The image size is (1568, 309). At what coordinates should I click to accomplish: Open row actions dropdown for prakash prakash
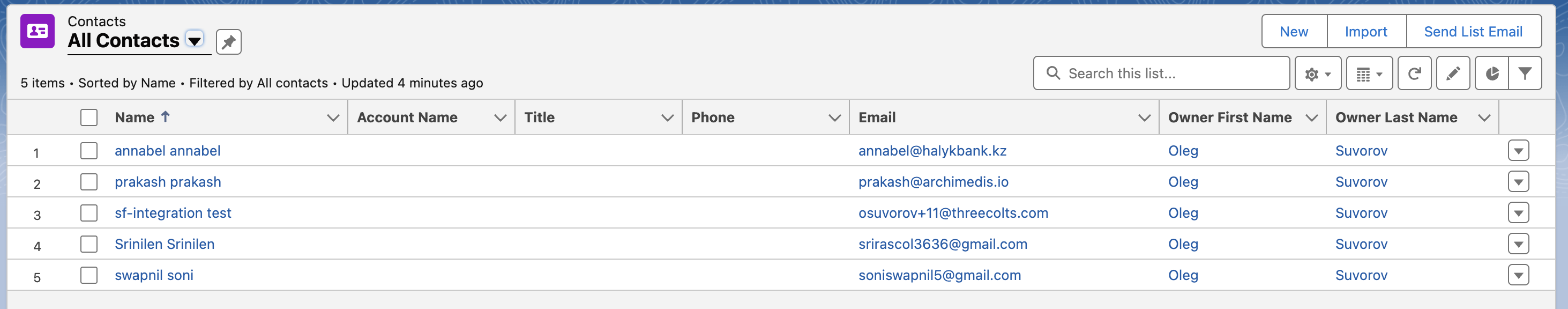pyautogui.click(x=1518, y=182)
